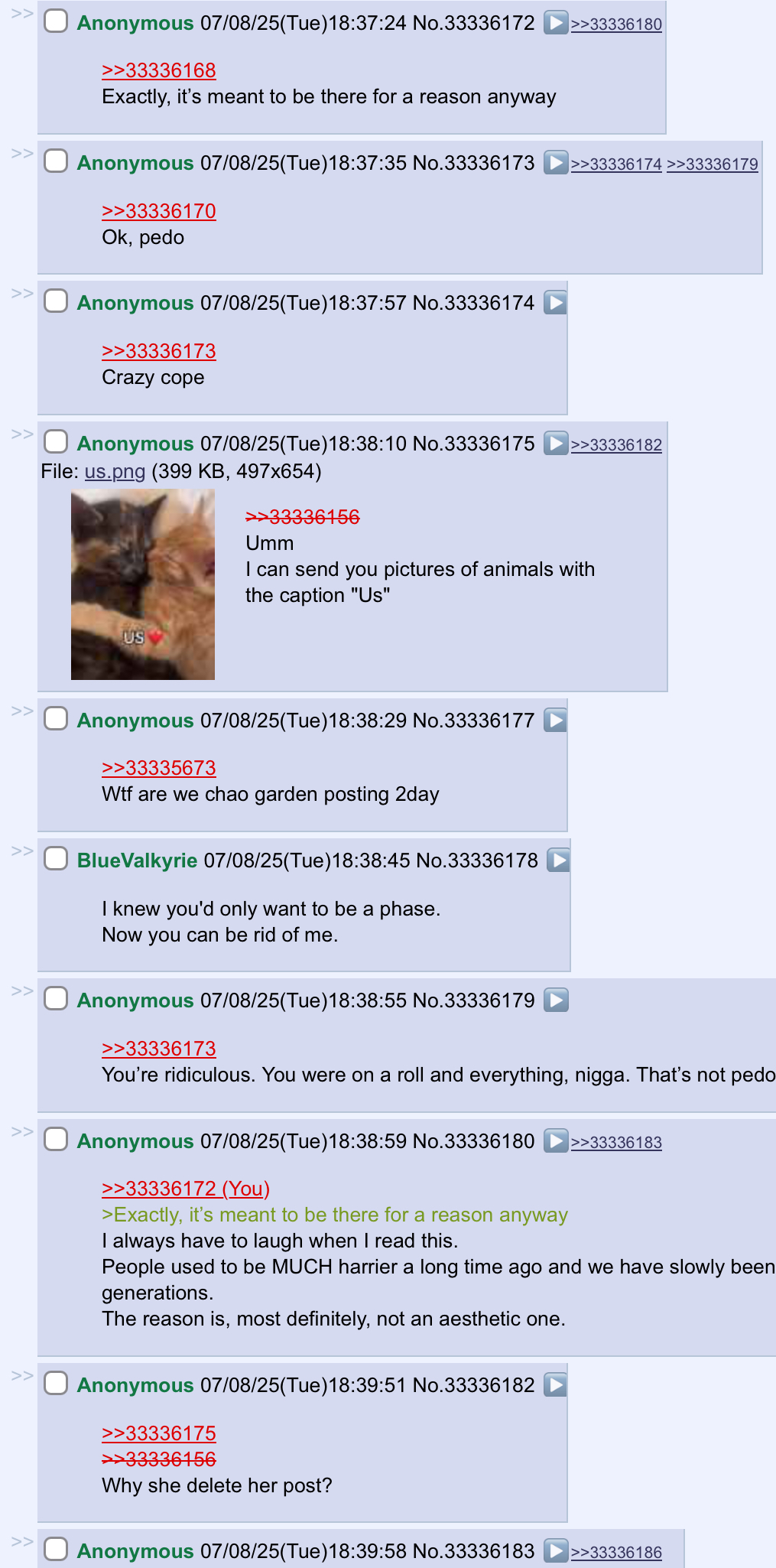Open post menu arrow for No.33336182
The width and height of the screenshot is (776, 1568).
pyautogui.click(x=555, y=1385)
